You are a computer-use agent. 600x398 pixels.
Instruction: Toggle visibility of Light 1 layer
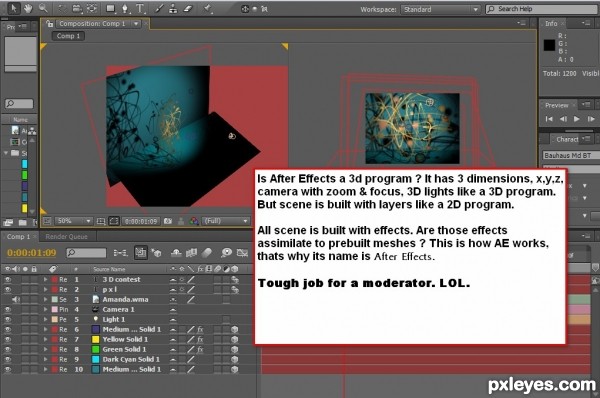(x=8, y=320)
